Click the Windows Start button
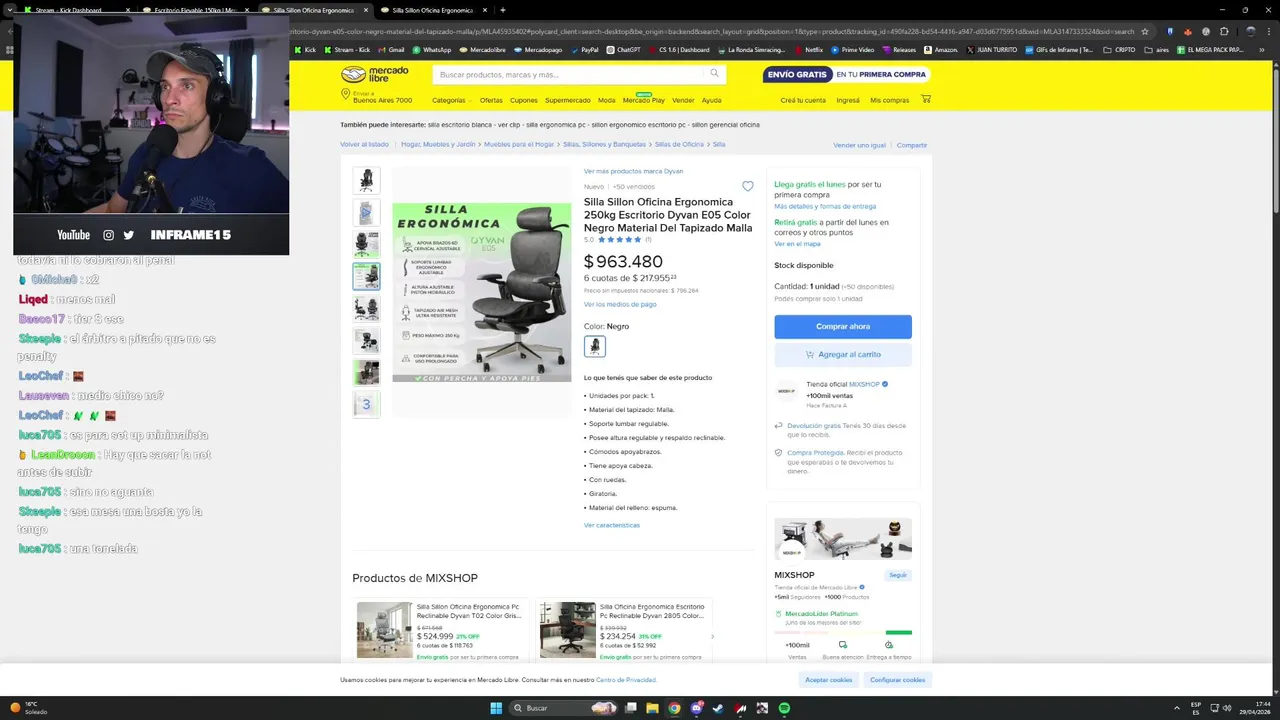1280x720 pixels. pos(495,708)
